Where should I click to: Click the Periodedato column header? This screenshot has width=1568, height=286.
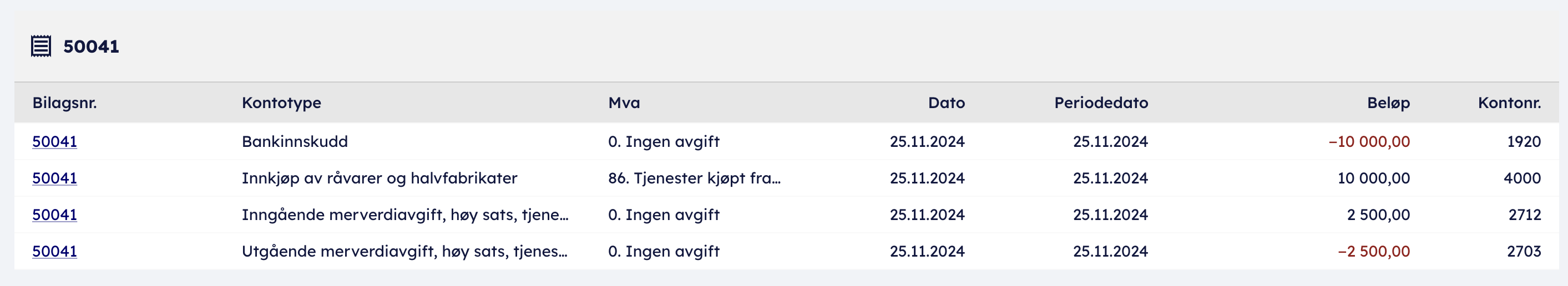click(1100, 103)
